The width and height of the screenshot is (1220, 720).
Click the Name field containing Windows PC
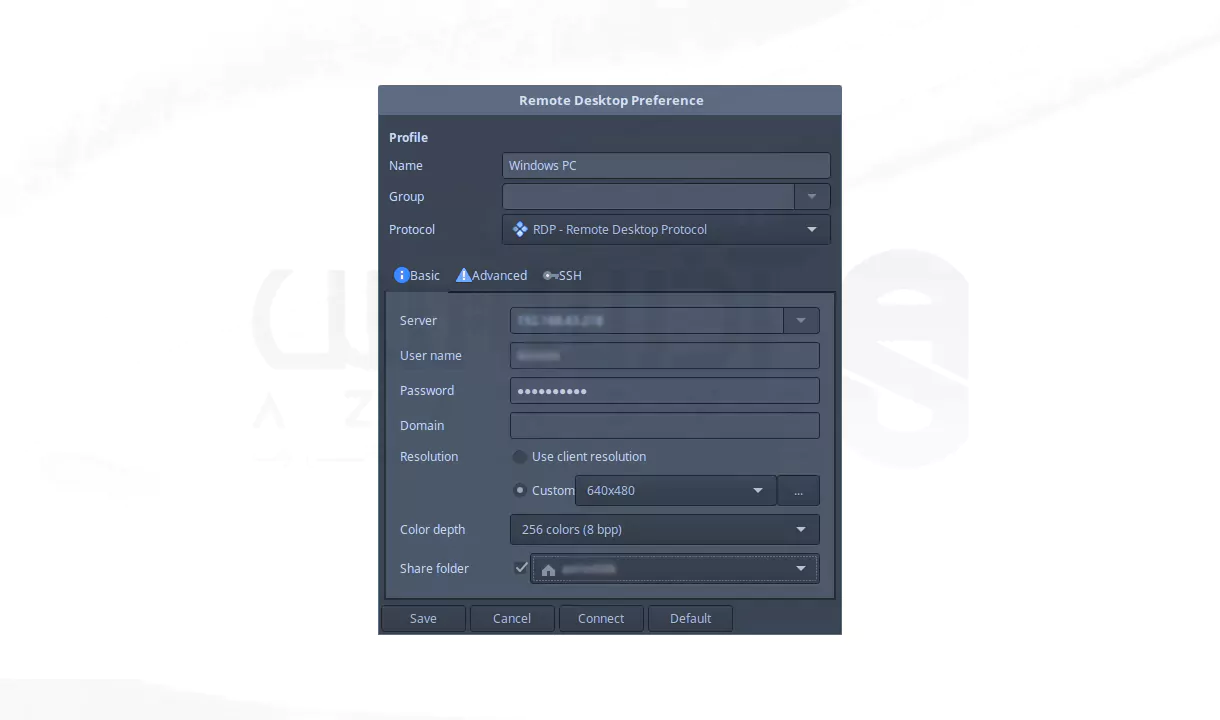pos(666,165)
